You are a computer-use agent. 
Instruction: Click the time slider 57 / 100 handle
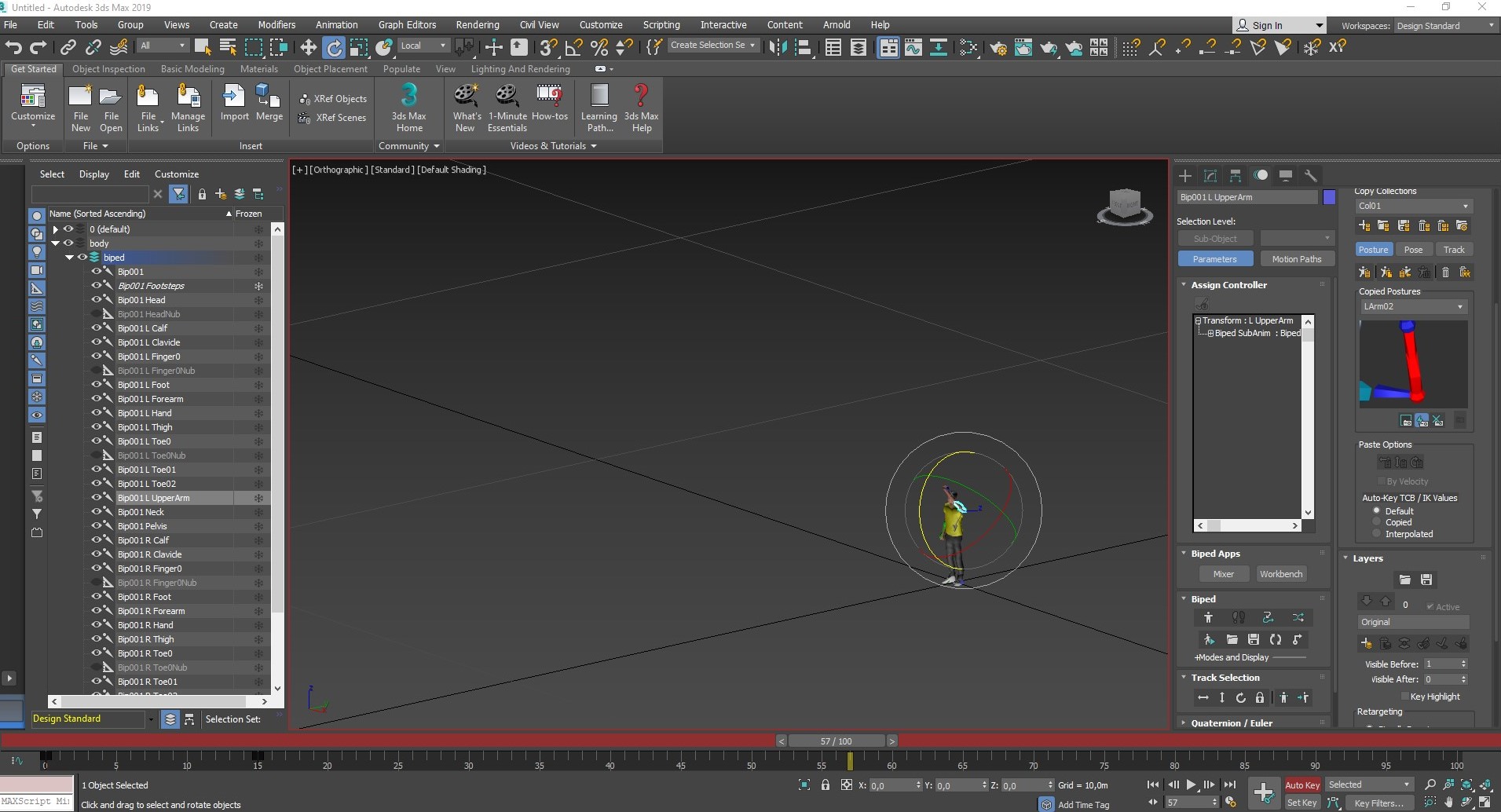(x=836, y=741)
